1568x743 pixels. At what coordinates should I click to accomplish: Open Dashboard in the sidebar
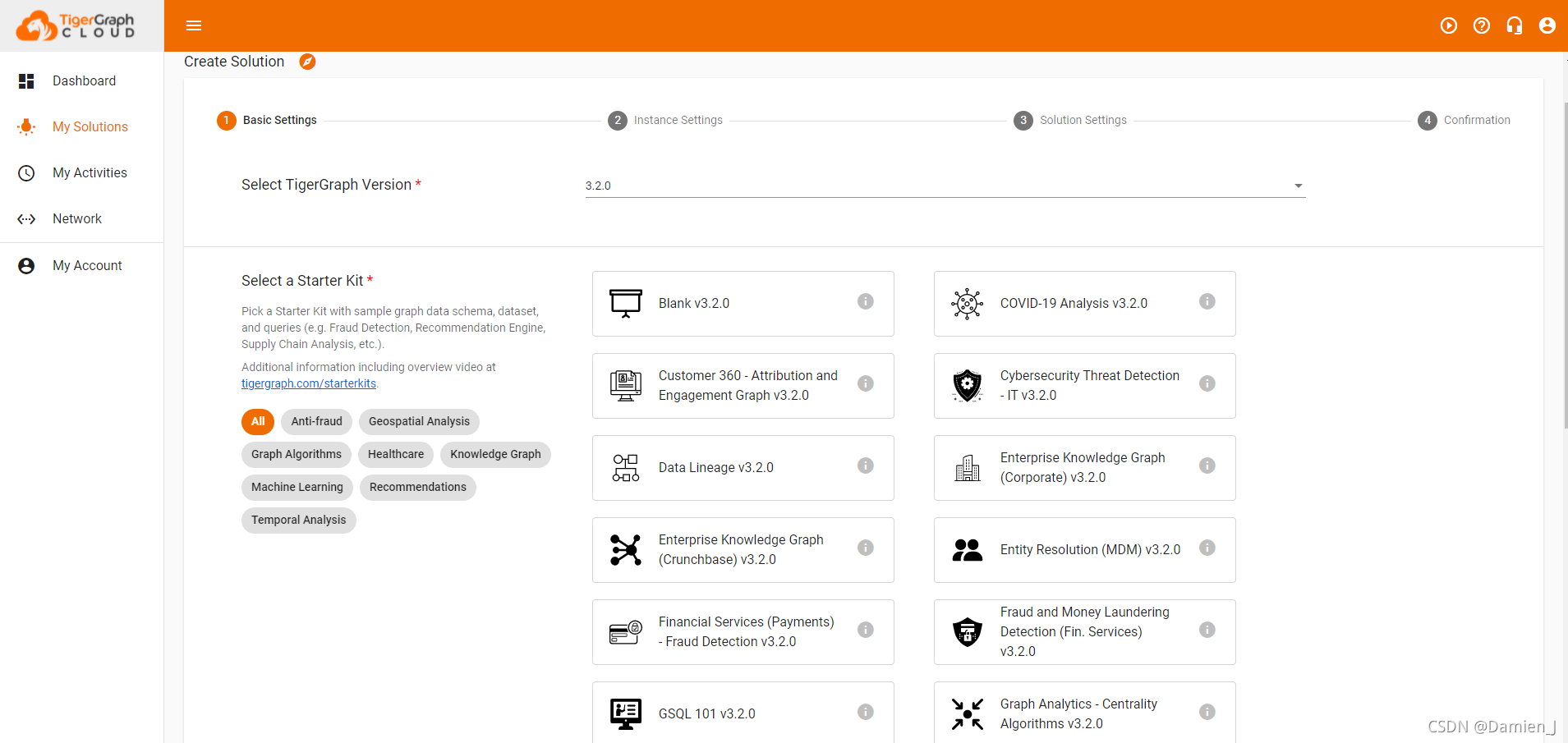point(82,80)
